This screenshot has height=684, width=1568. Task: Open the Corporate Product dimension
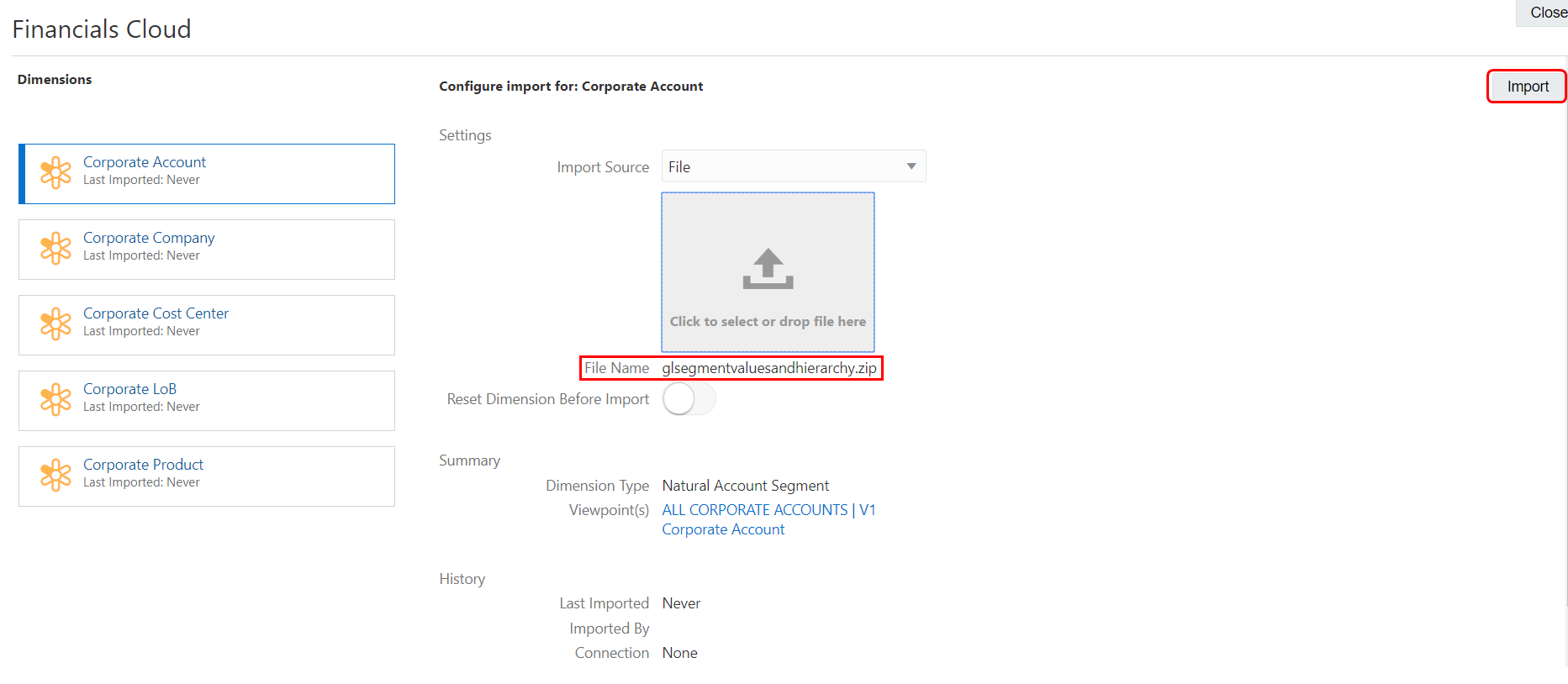[x=143, y=465]
